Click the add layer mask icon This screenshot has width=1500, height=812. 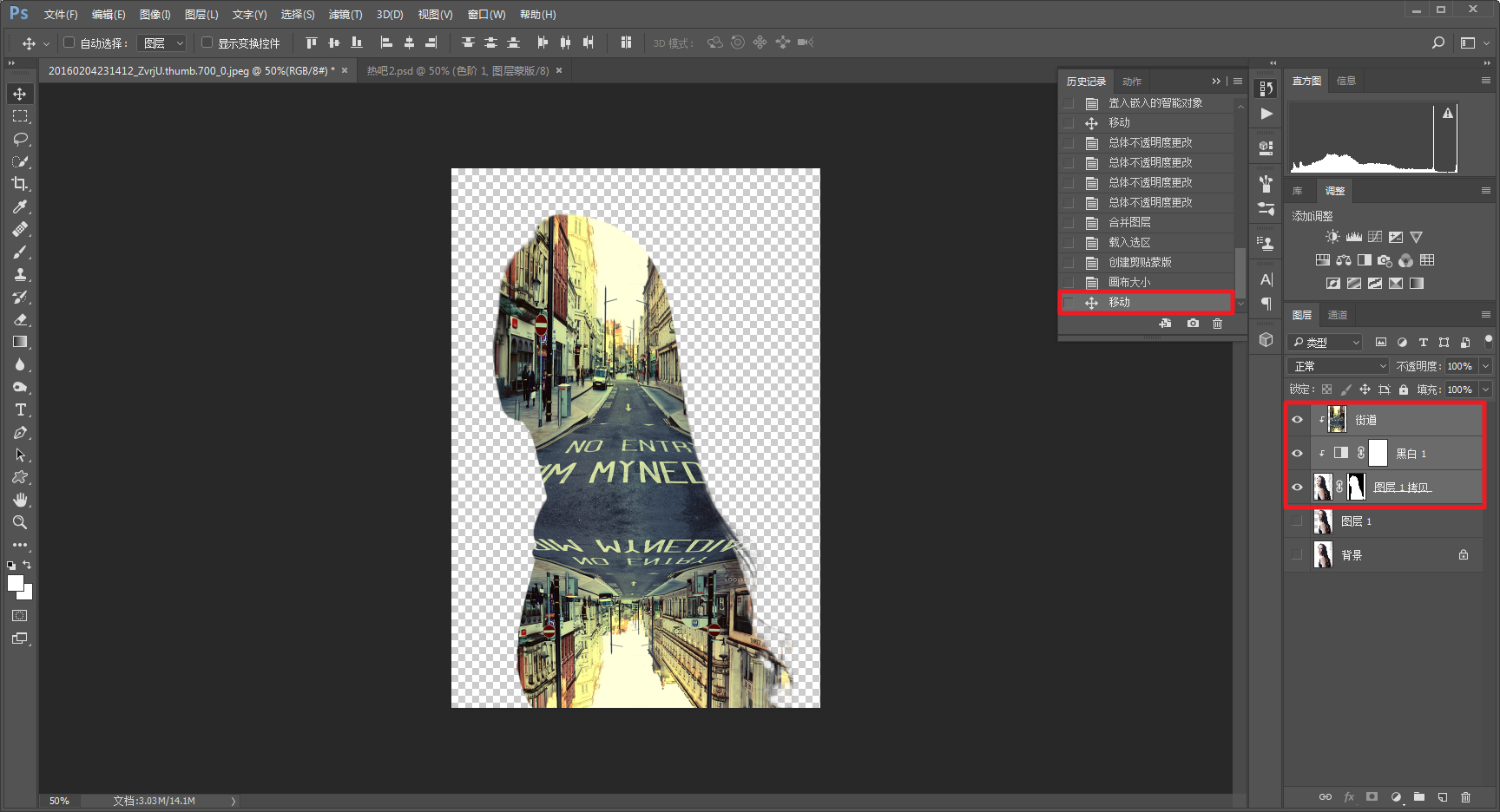pyautogui.click(x=1372, y=796)
